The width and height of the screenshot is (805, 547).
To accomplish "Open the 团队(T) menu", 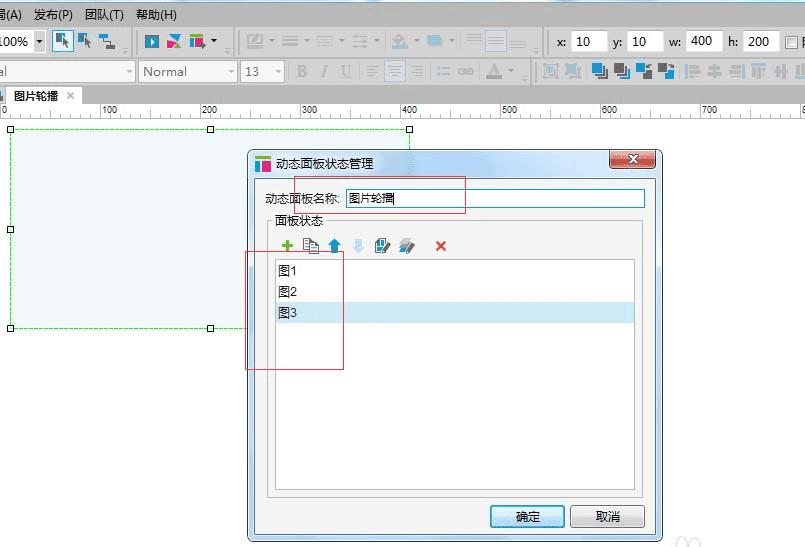I will 104,14.
